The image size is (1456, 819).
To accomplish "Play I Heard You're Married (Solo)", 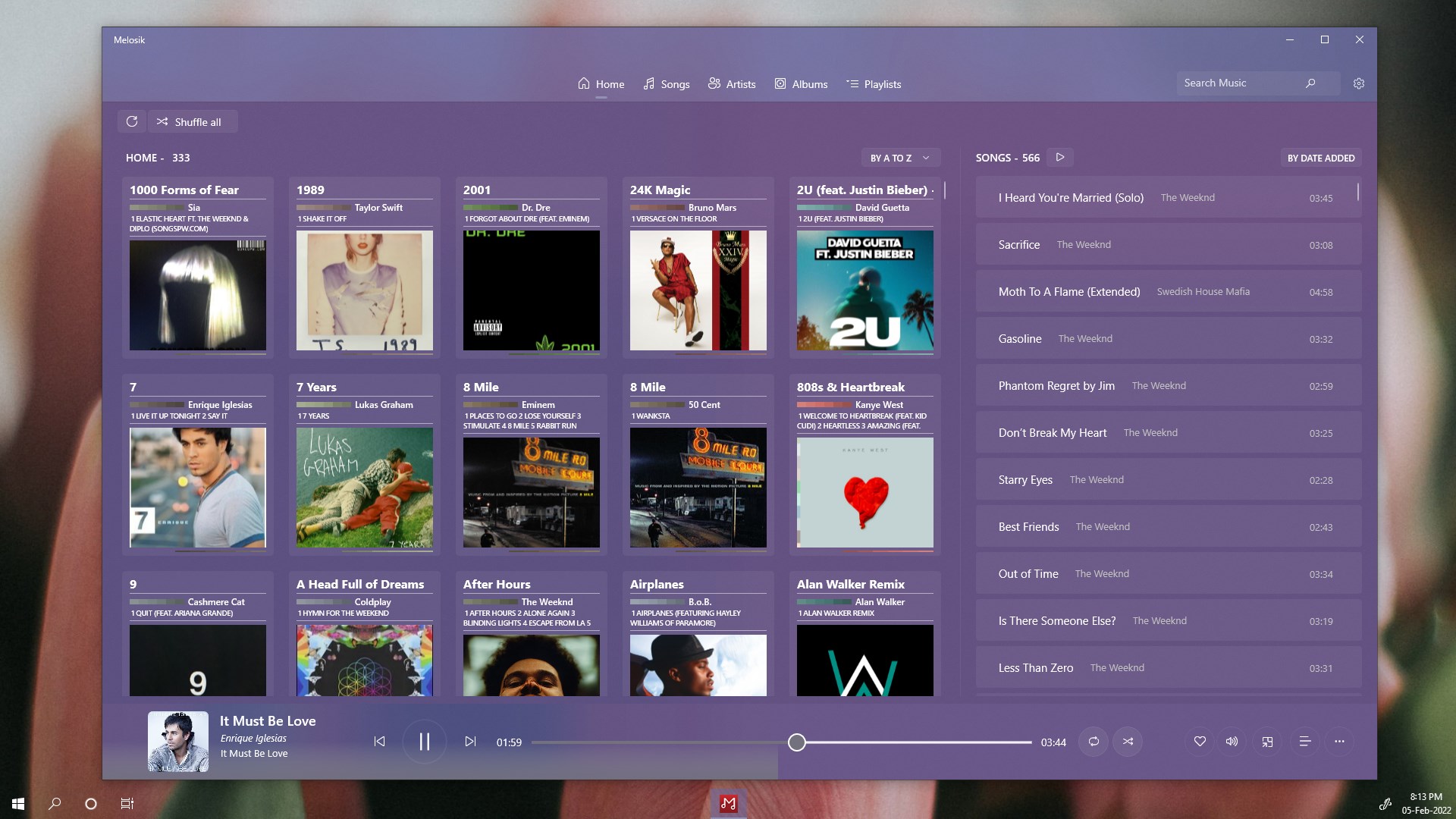I will point(1169,198).
